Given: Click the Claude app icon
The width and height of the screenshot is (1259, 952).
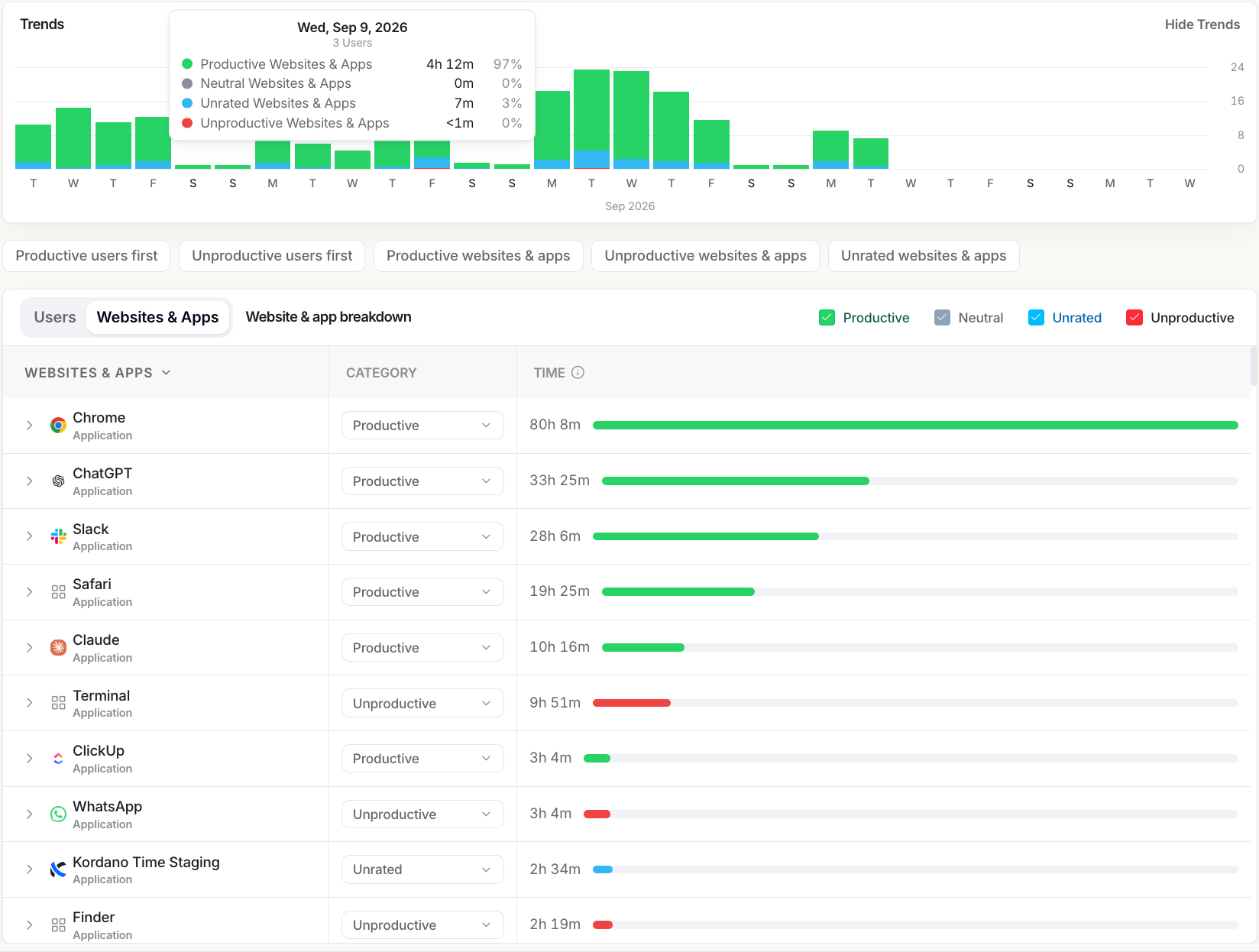Looking at the screenshot, I should tap(58, 648).
